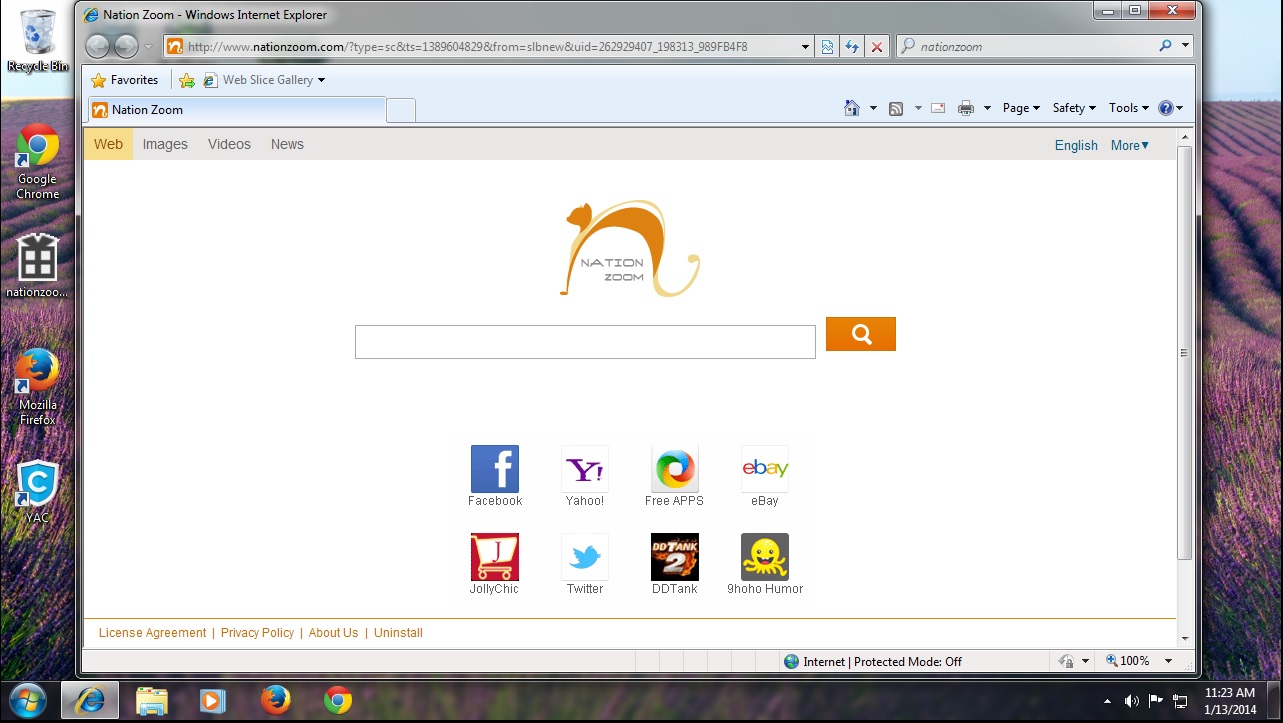Select the nationzoo... desktop icon

tap(37, 266)
